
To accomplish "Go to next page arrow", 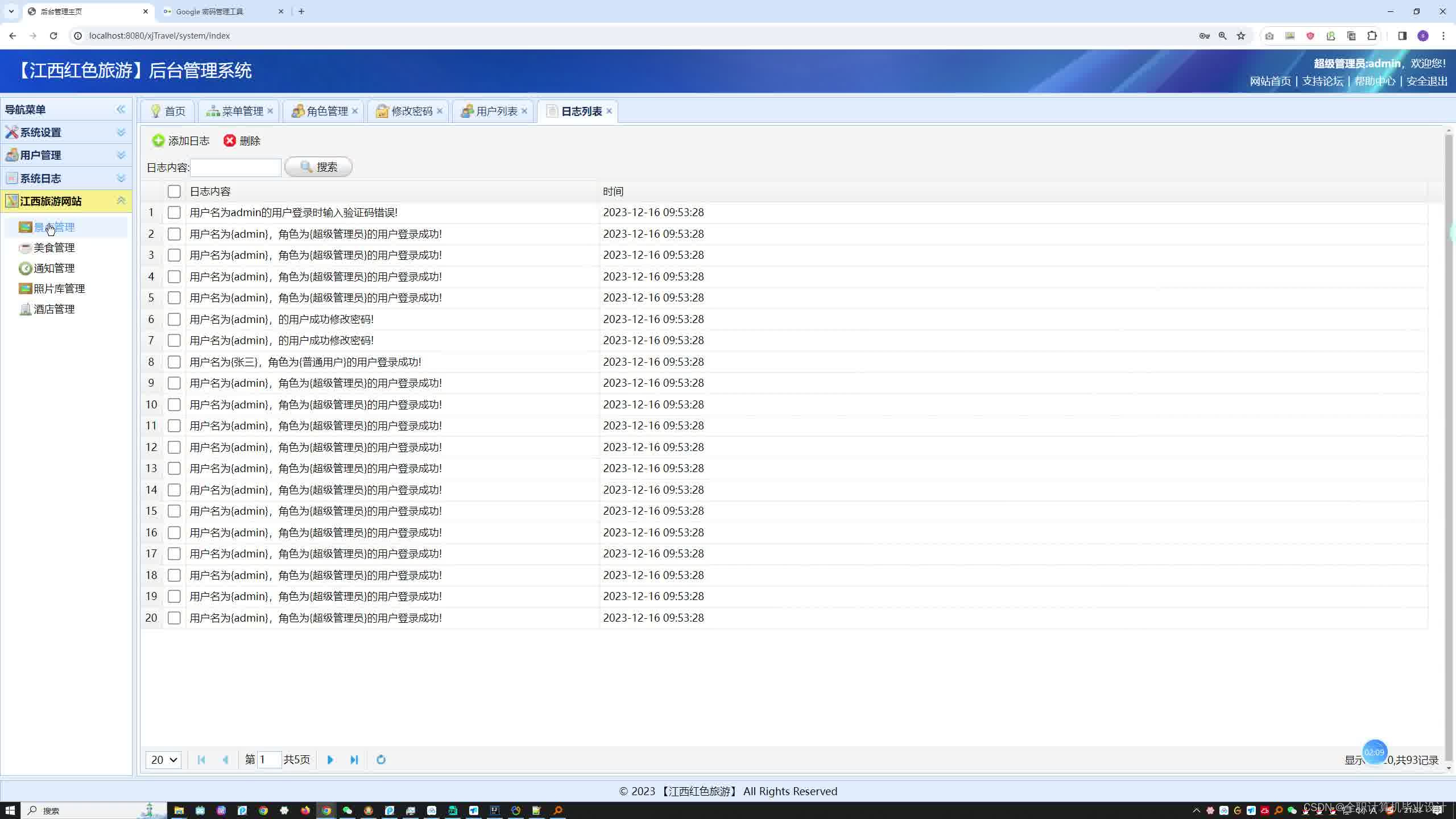I will pyautogui.click(x=330, y=759).
